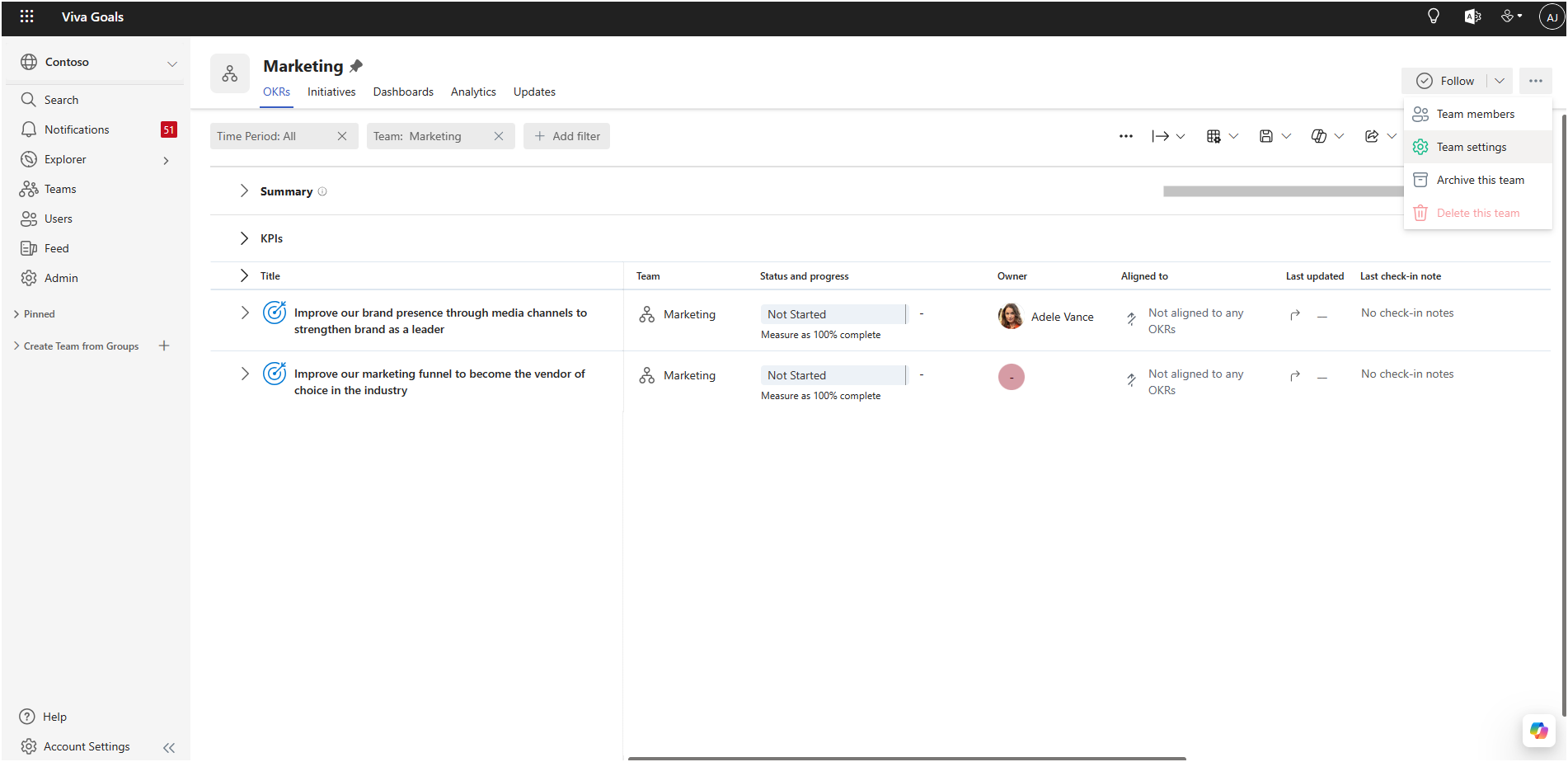Expand the Explorer submenu arrow
1568x762 pixels.
(166, 160)
